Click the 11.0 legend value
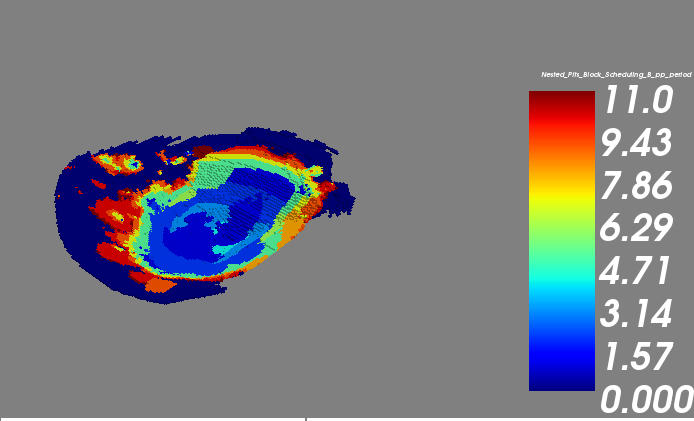This screenshot has height=421, width=694. pyautogui.click(x=638, y=100)
